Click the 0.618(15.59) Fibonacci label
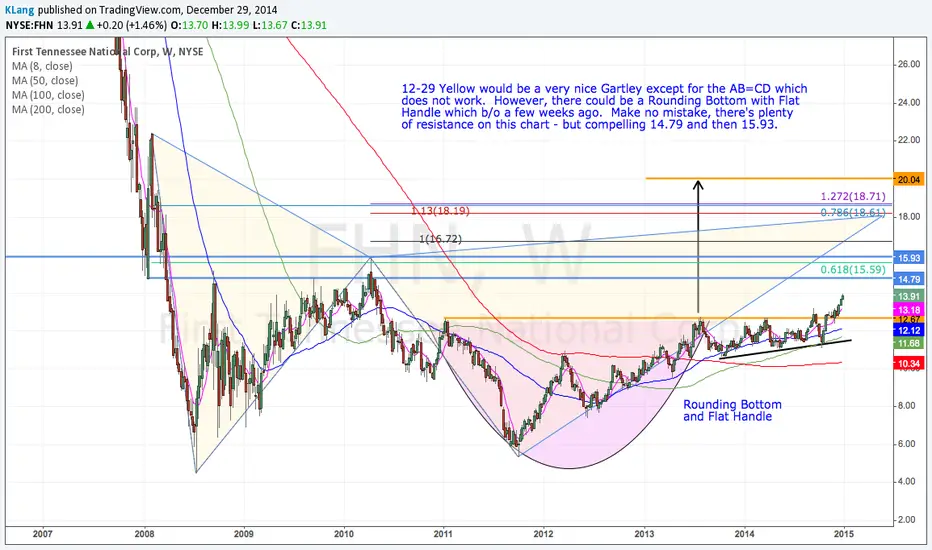 point(853,269)
